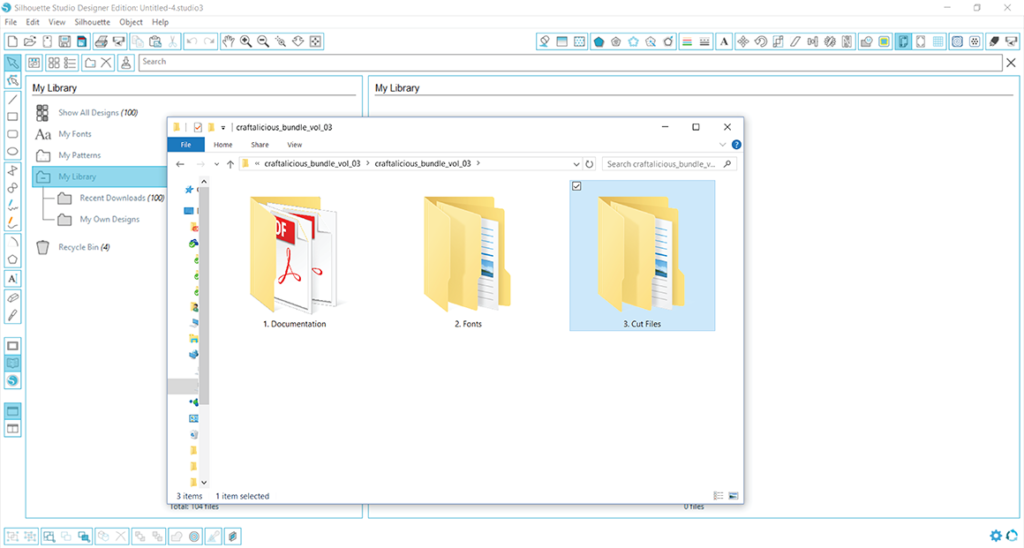Screen dimensions: 1024x548
Task: Open the File menu in Silhouette Studio
Action: [x=10, y=22]
